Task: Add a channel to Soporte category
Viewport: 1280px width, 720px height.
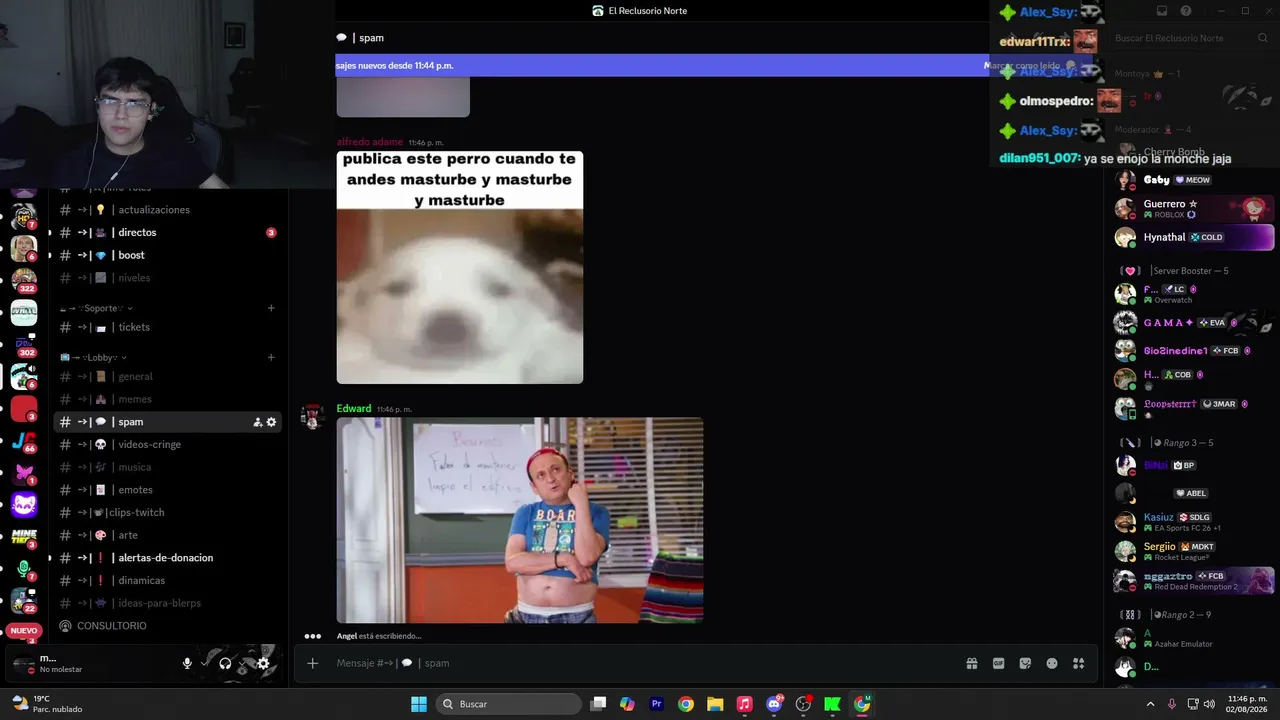Action: pos(271,308)
